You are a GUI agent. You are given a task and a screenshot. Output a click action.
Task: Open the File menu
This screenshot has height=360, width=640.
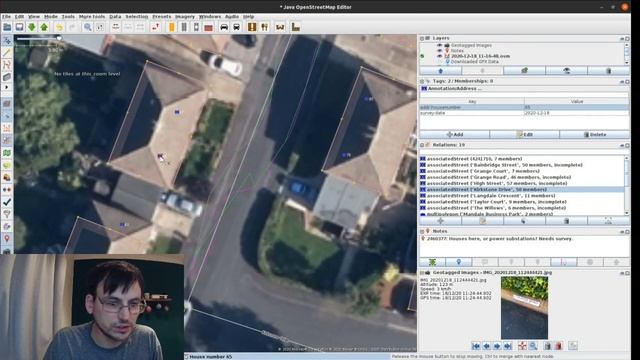coord(6,17)
